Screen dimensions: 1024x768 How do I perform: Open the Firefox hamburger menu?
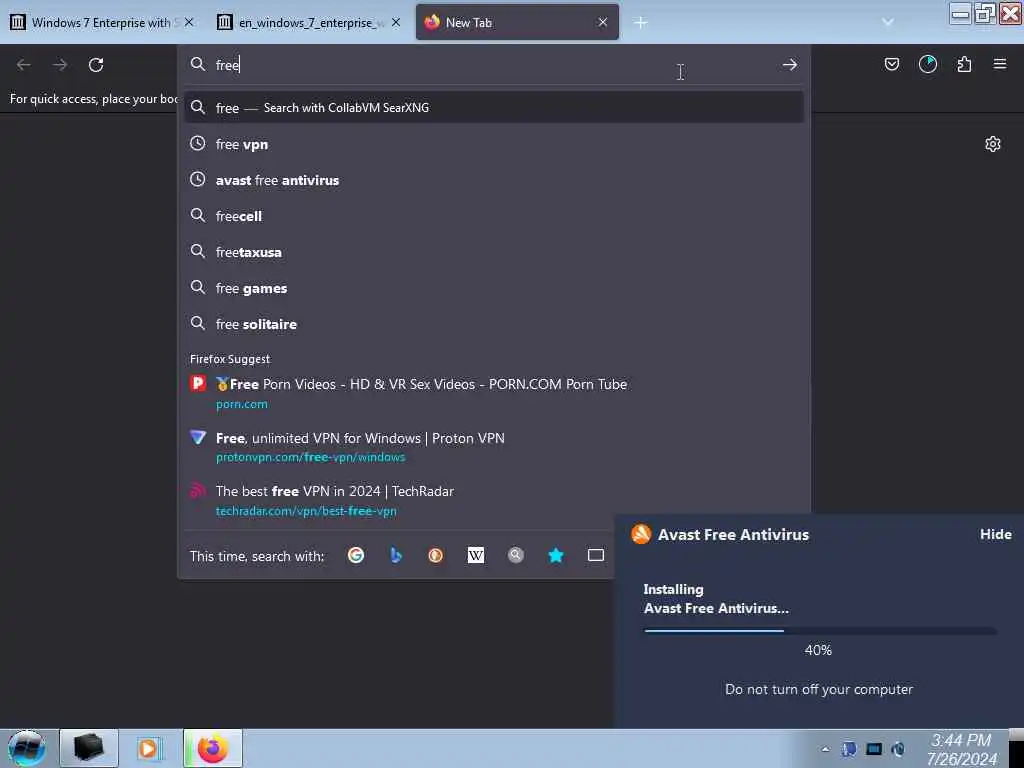click(999, 64)
